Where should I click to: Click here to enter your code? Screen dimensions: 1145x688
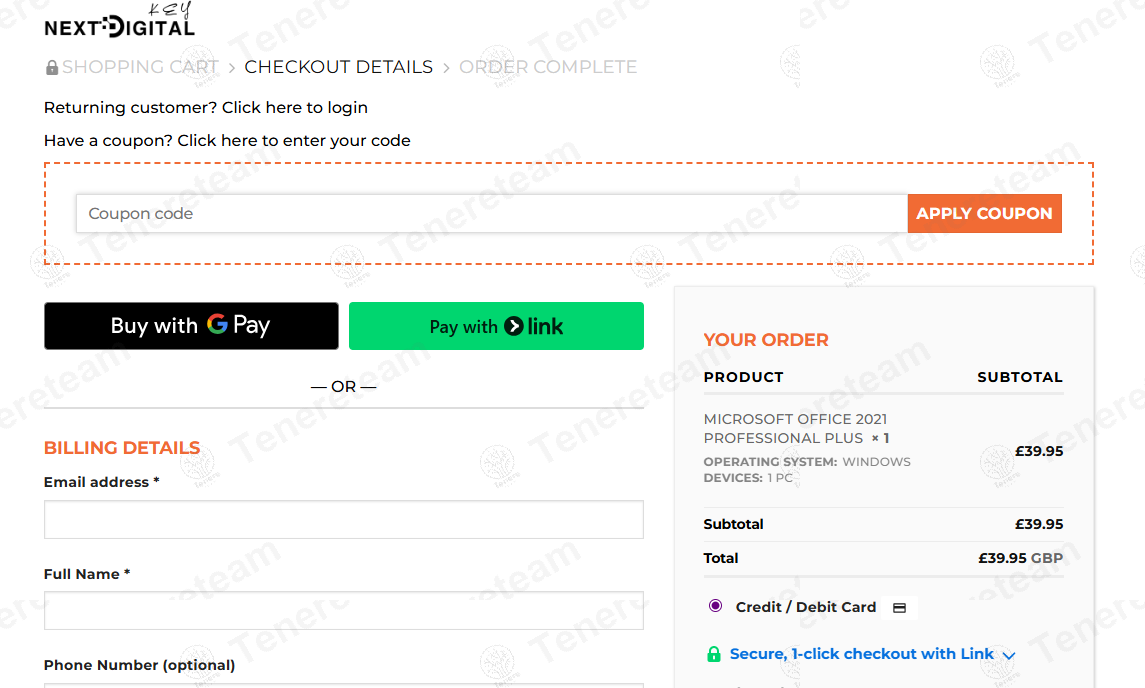pyautogui.click(x=294, y=141)
